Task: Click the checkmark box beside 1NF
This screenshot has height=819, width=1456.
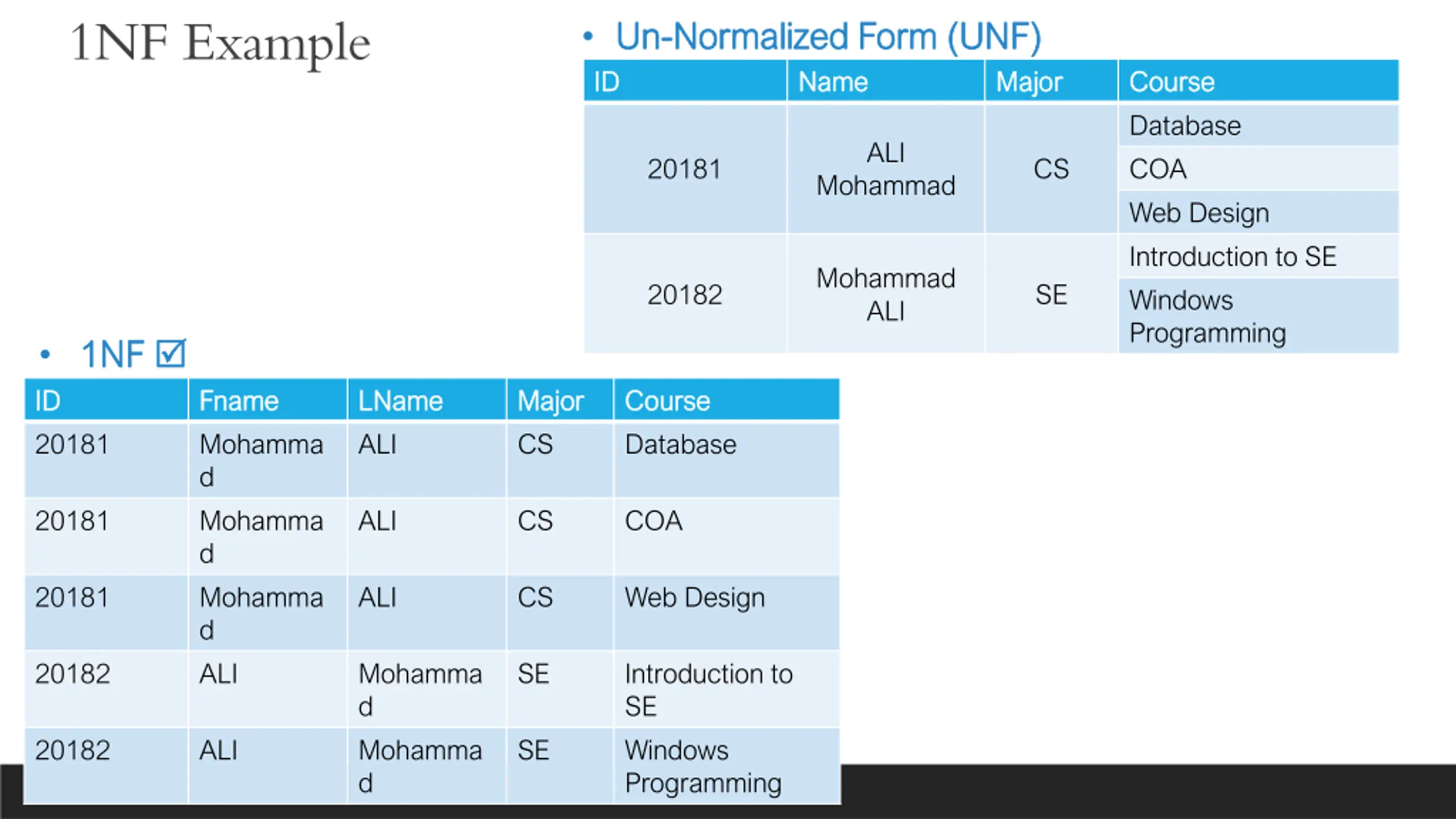Action: (x=171, y=354)
